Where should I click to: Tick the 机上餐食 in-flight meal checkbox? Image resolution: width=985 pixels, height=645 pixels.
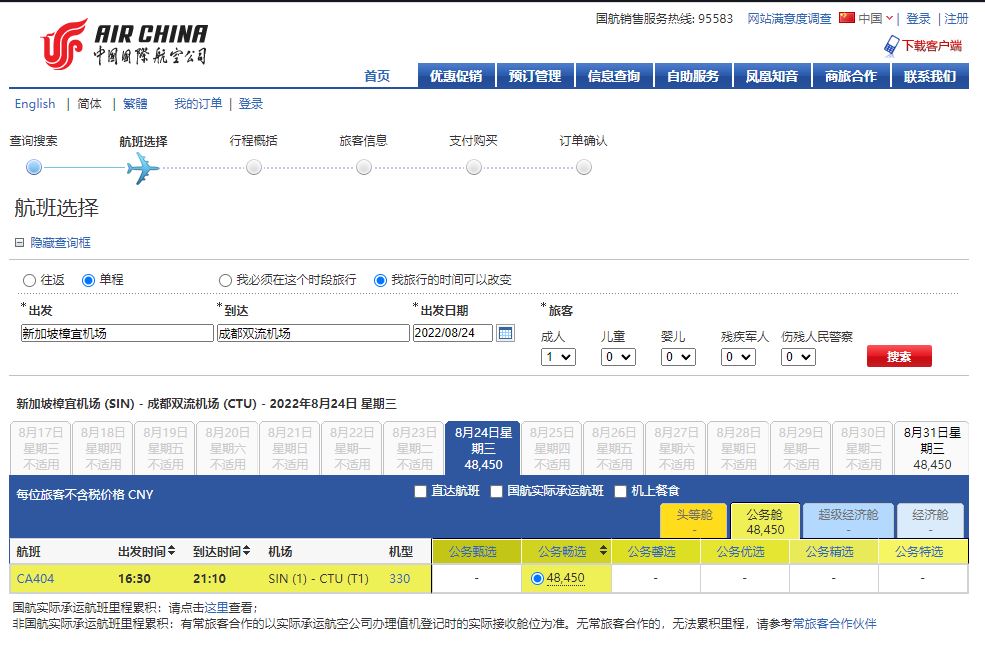tap(621, 491)
